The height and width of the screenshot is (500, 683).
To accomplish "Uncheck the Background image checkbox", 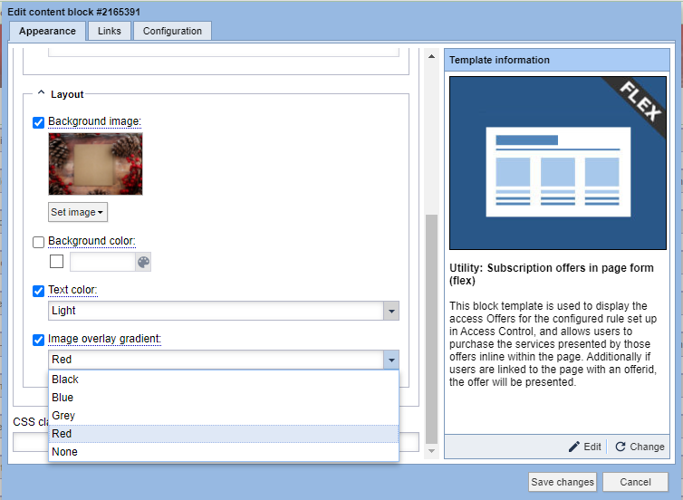I will point(39,122).
